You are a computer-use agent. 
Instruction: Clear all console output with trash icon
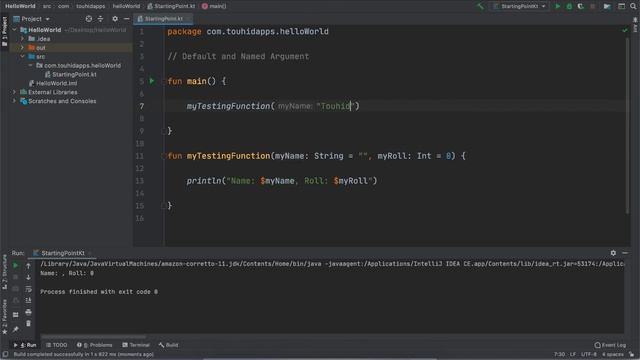[x=28, y=324]
